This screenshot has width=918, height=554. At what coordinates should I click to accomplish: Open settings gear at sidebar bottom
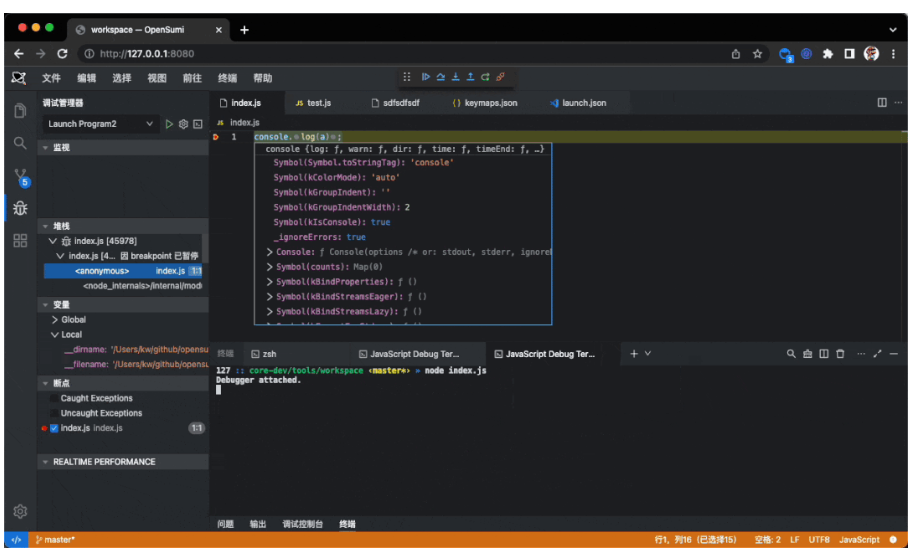tap(20, 511)
